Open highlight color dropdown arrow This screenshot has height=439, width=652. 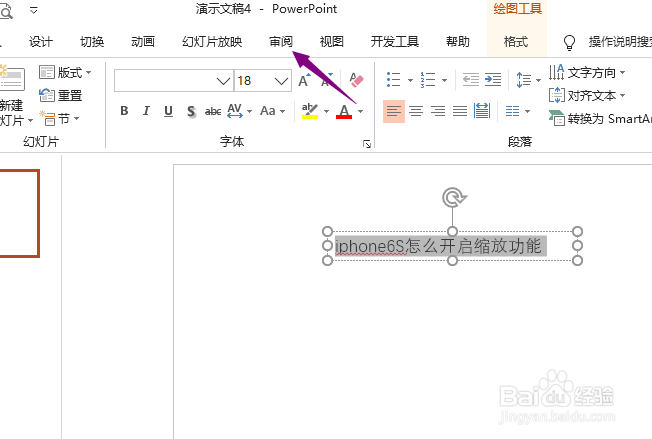click(x=326, y=111)
